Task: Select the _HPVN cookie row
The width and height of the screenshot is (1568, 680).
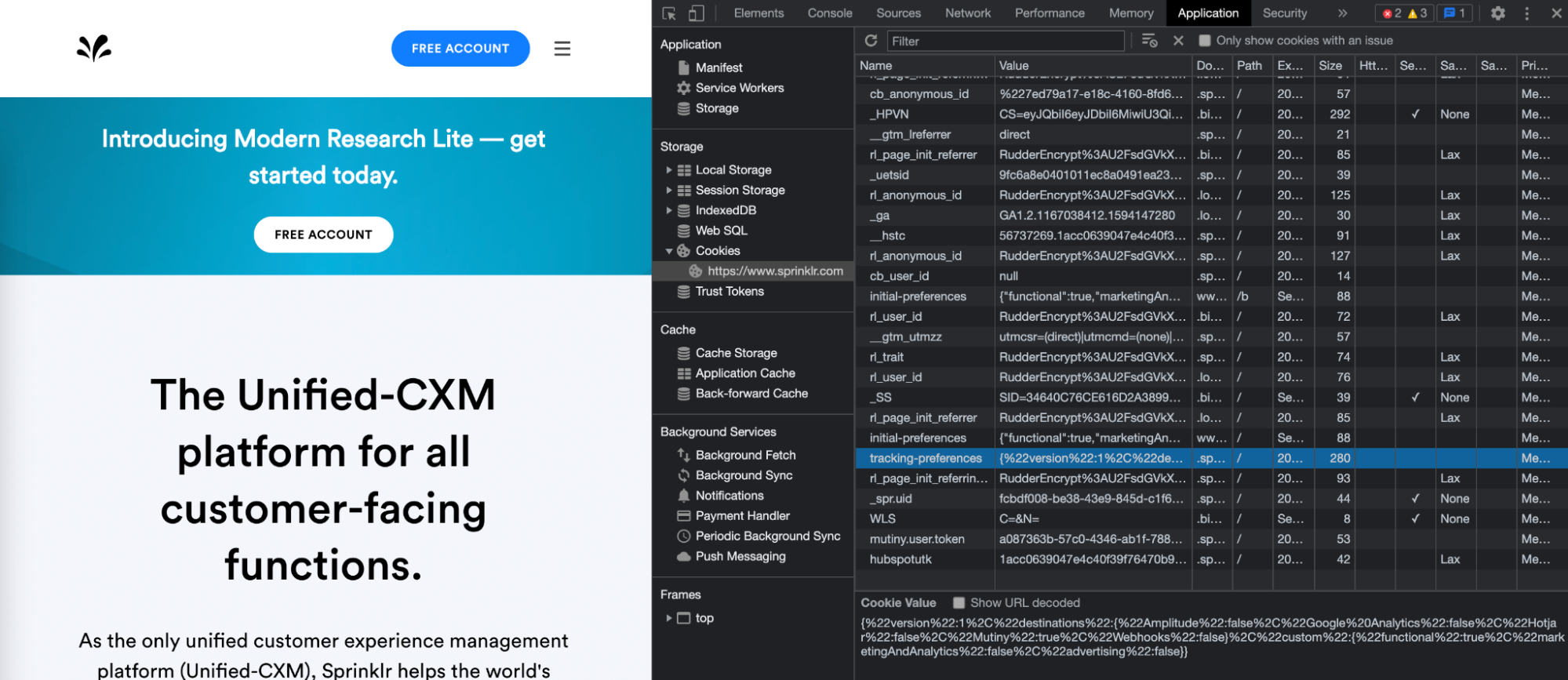Action: coord(1211,115)
